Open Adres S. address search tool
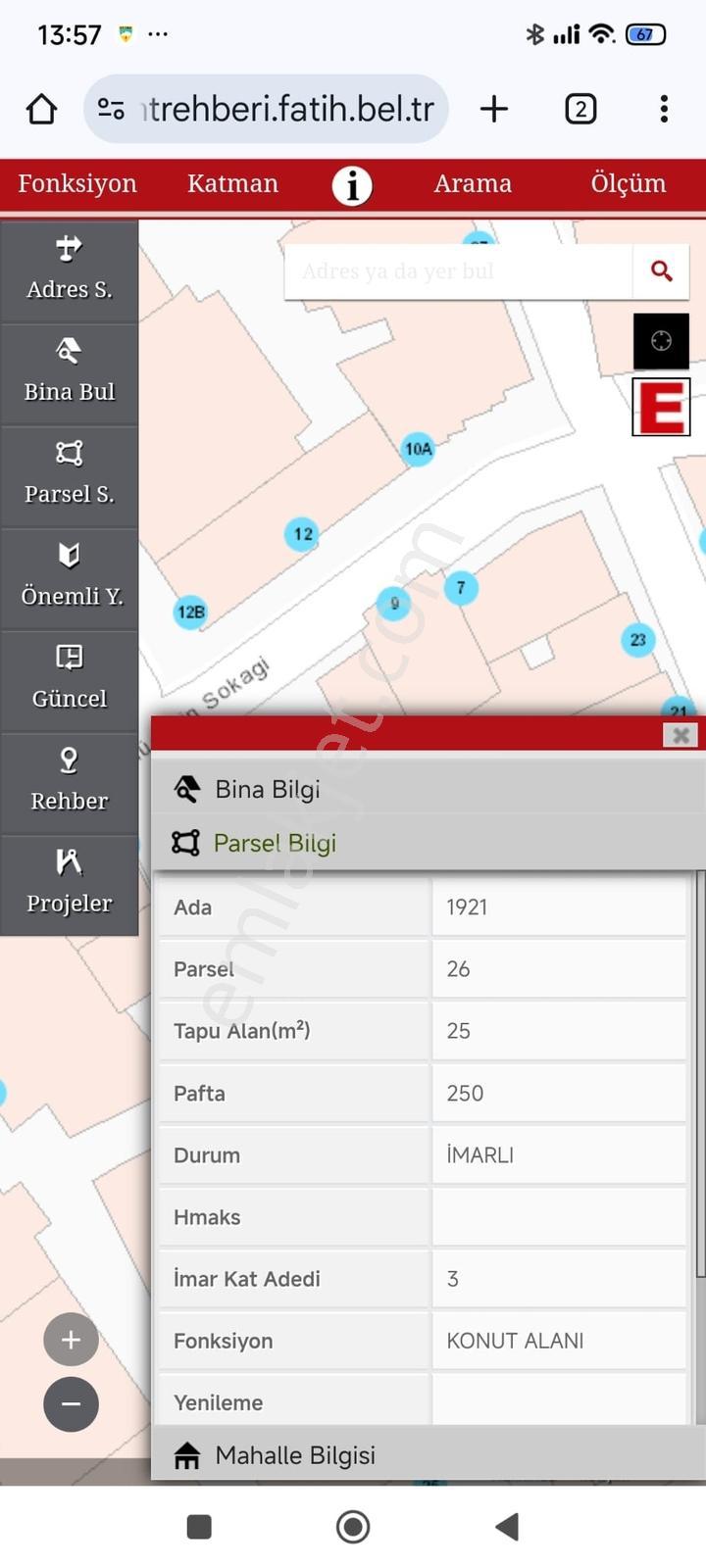Screen dimensions: 706x1568 [x=69, y=271]
